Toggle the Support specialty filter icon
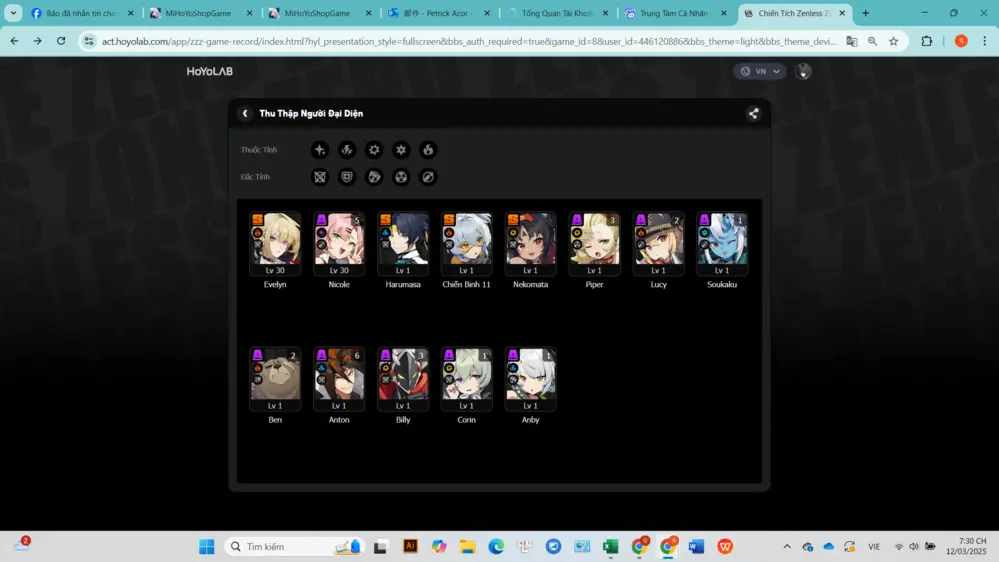Screen dimensions: 999x562 click(428, 177)
